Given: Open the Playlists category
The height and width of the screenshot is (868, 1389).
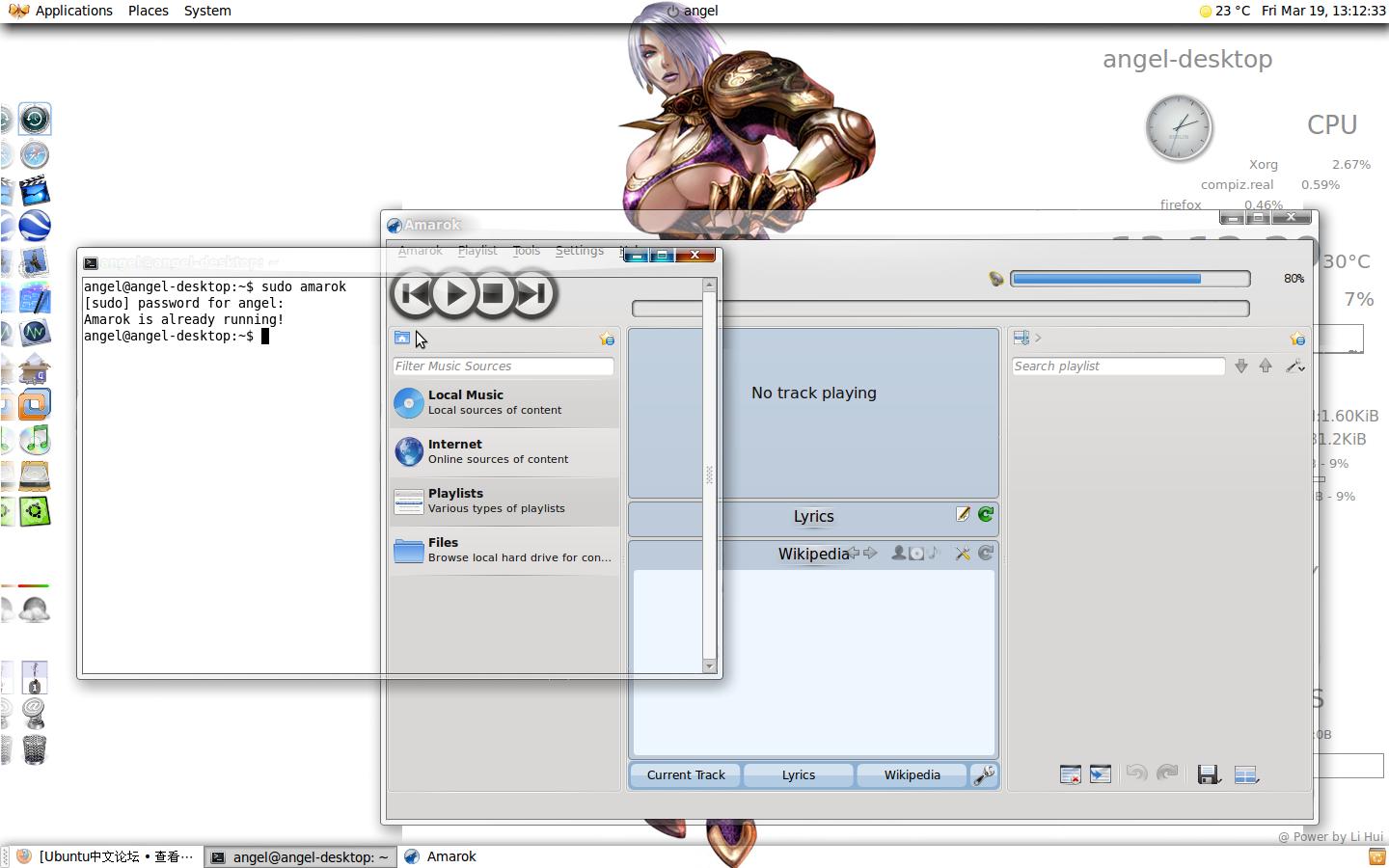Looking at the screenshot, I should coord(504,501).
